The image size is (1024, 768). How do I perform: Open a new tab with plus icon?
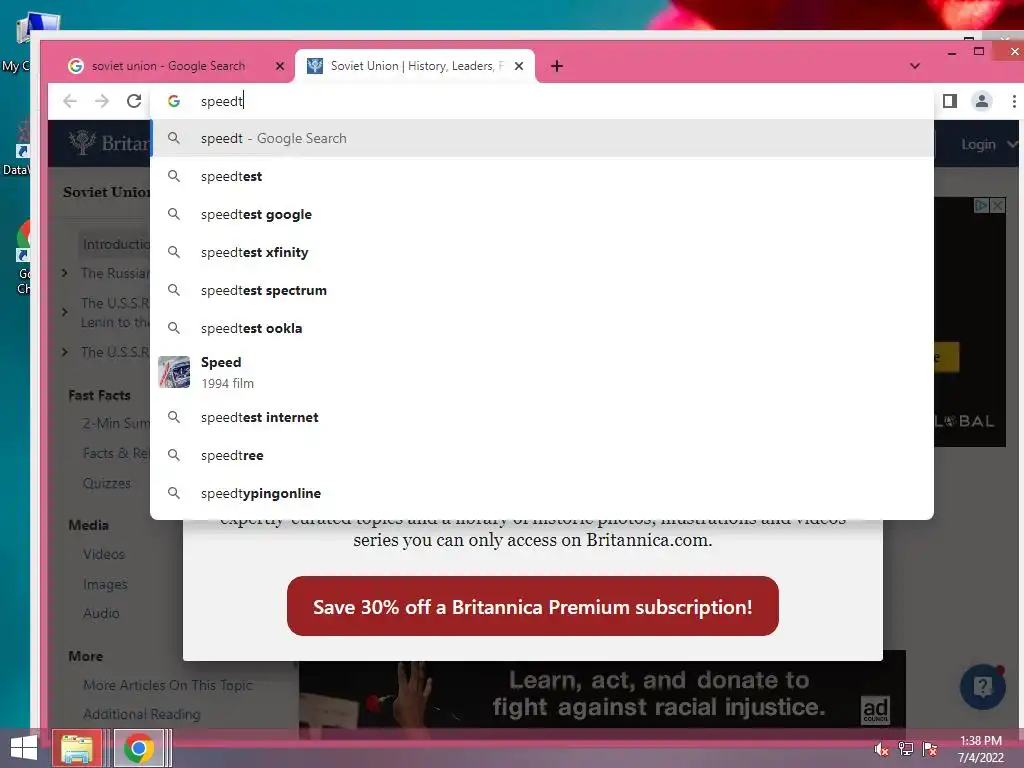tap(556, 66)
